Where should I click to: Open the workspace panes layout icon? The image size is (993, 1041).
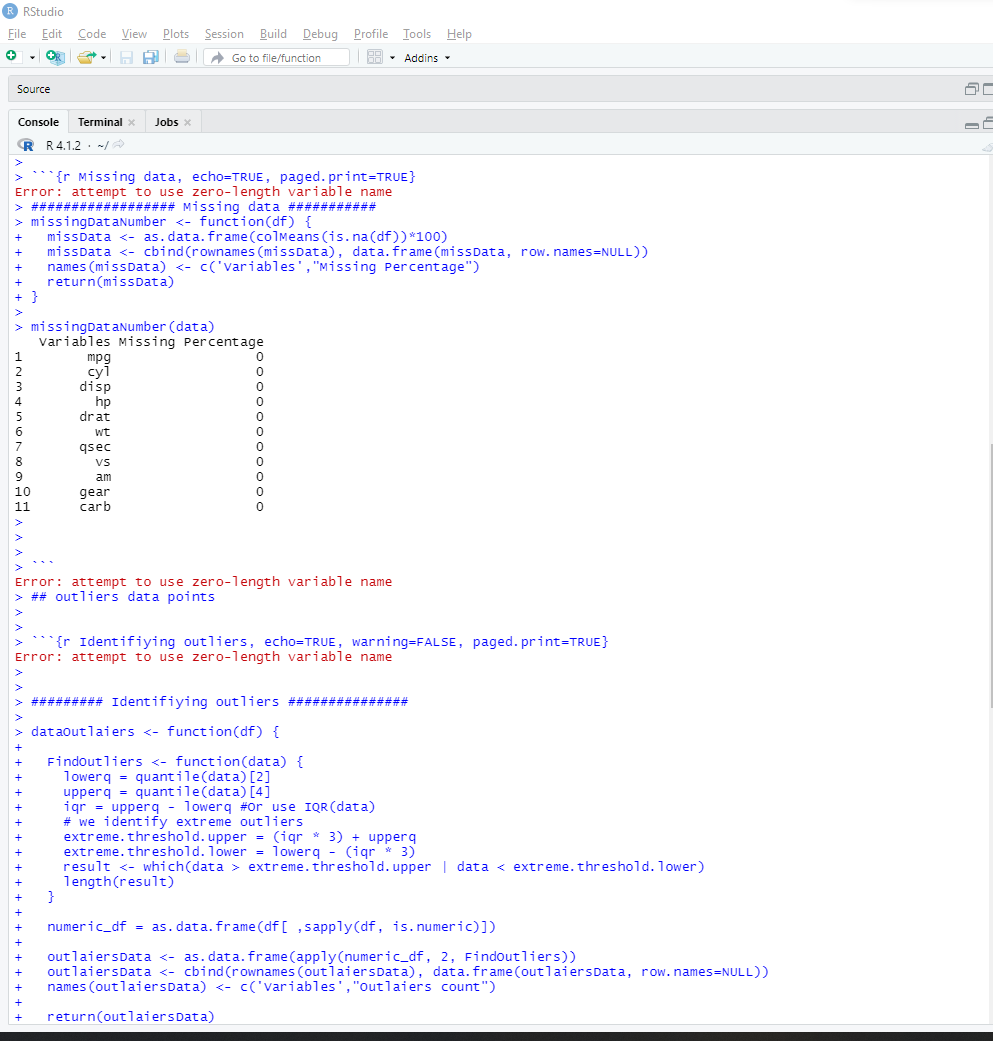[x=376, y=57]
